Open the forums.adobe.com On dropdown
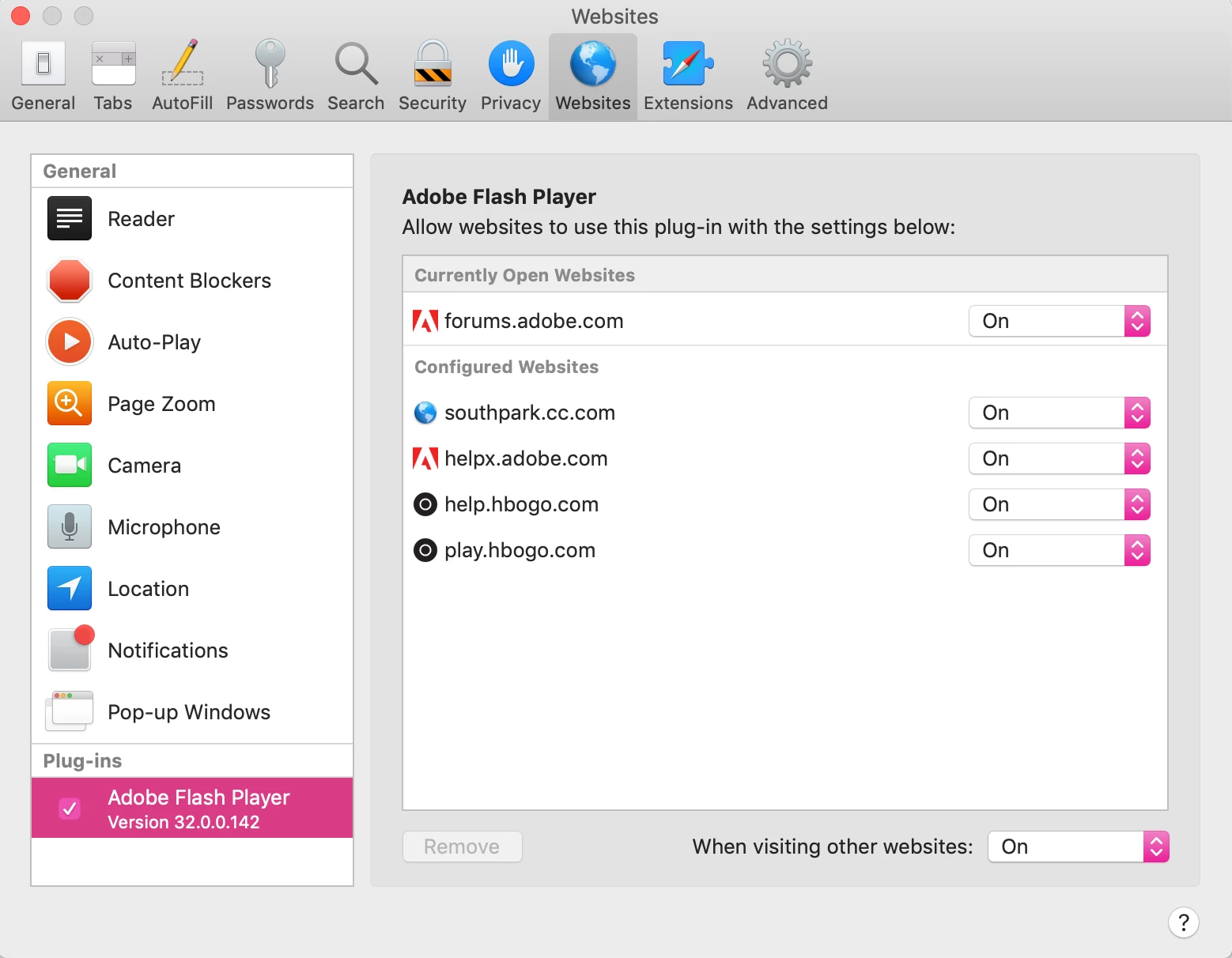 point(1059,321)
